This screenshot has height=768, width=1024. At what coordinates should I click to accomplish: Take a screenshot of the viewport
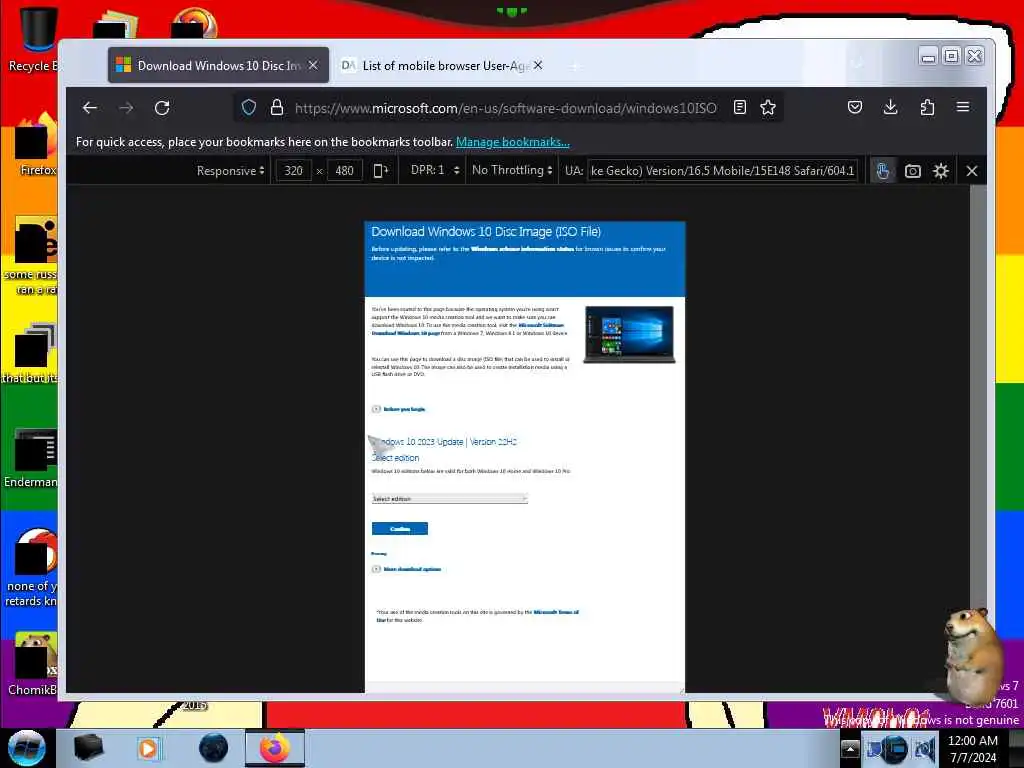point(912,171)
